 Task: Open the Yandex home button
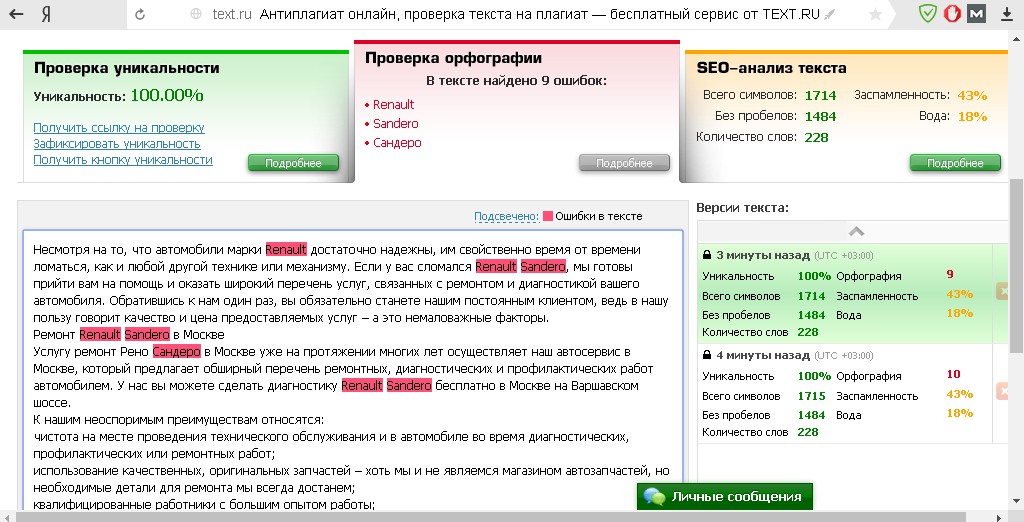pyautogui.click(x=46, y=14)
